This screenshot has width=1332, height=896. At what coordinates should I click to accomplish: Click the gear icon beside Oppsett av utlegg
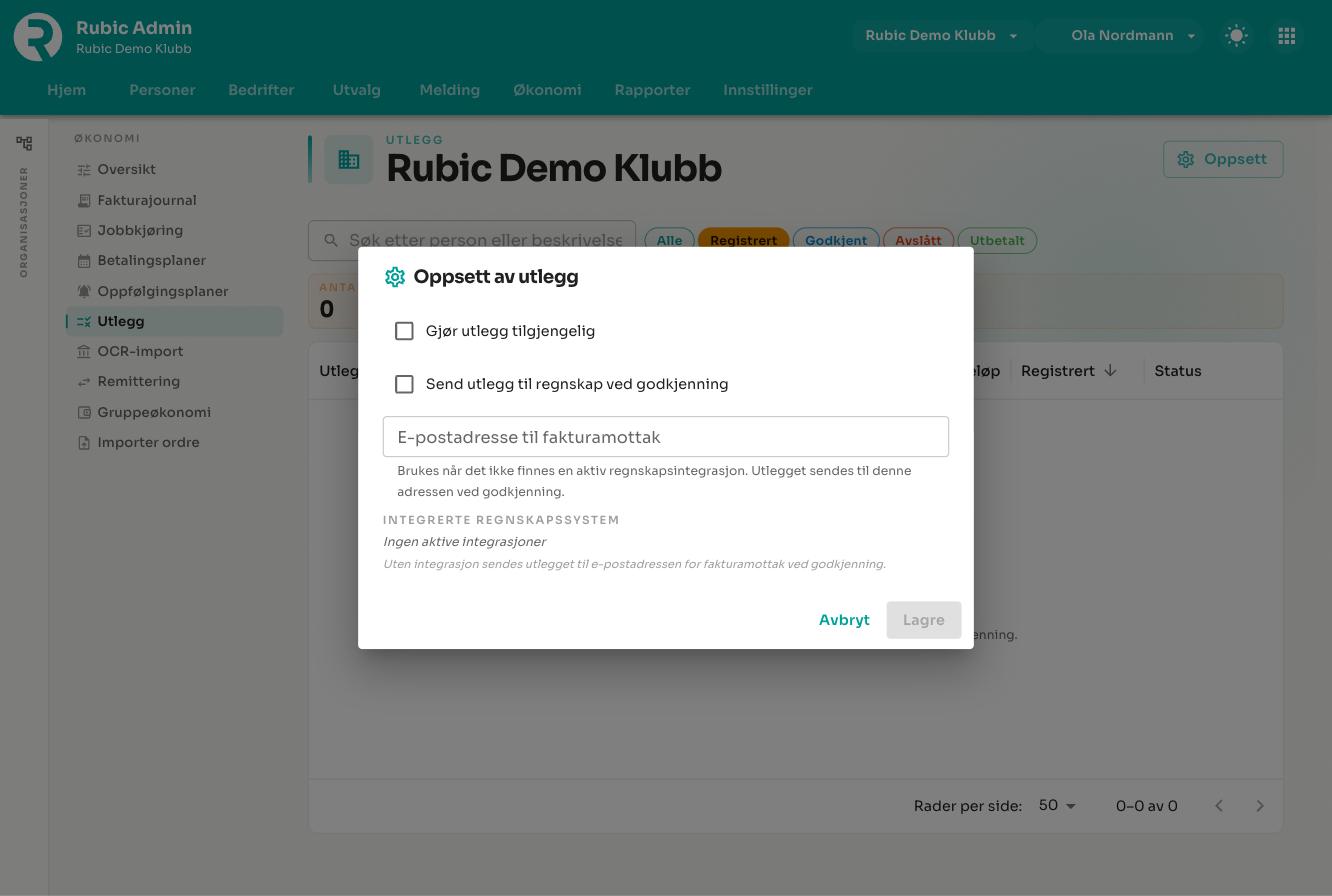(395, 277)
